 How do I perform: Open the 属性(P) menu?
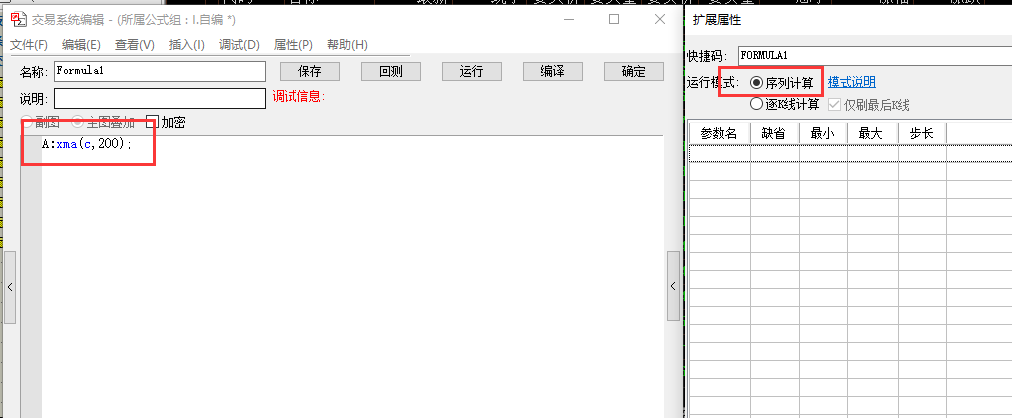point(293,45)
